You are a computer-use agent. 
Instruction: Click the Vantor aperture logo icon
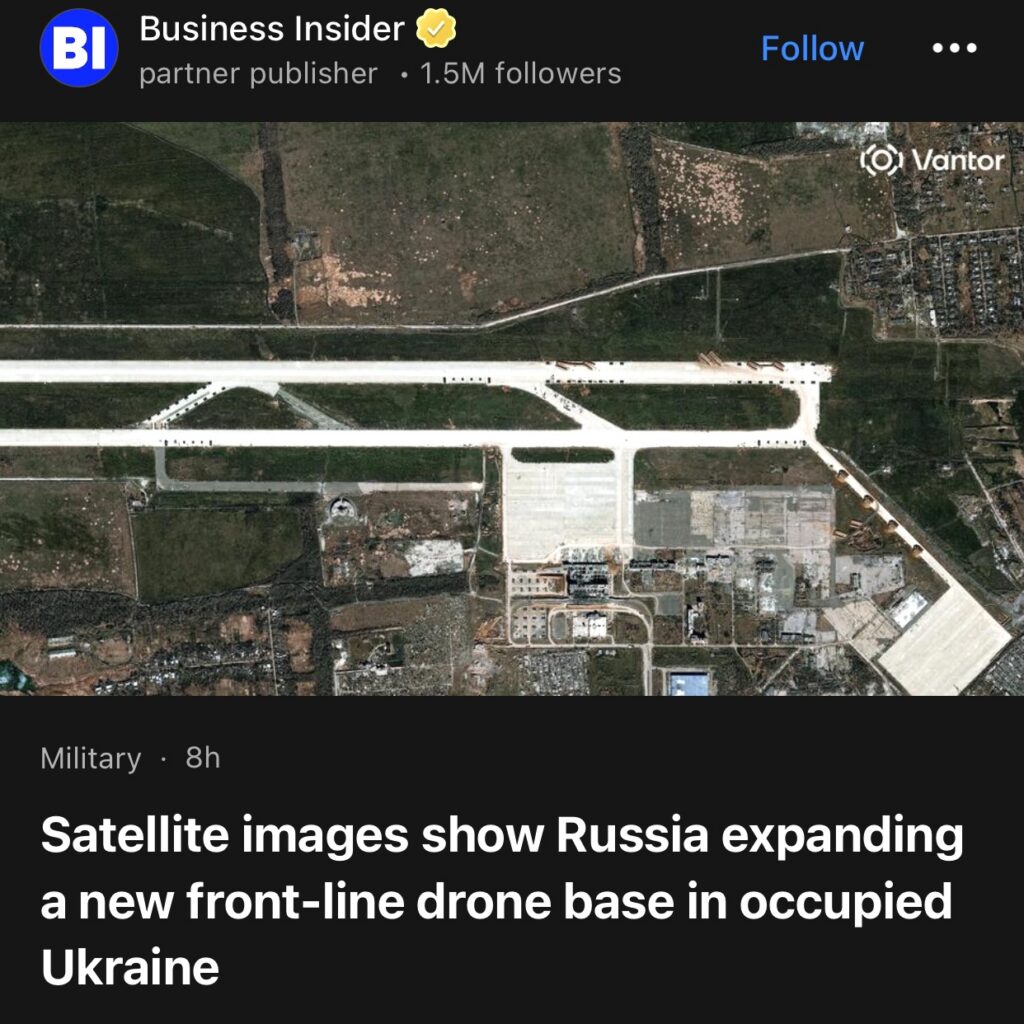(882, 160)
